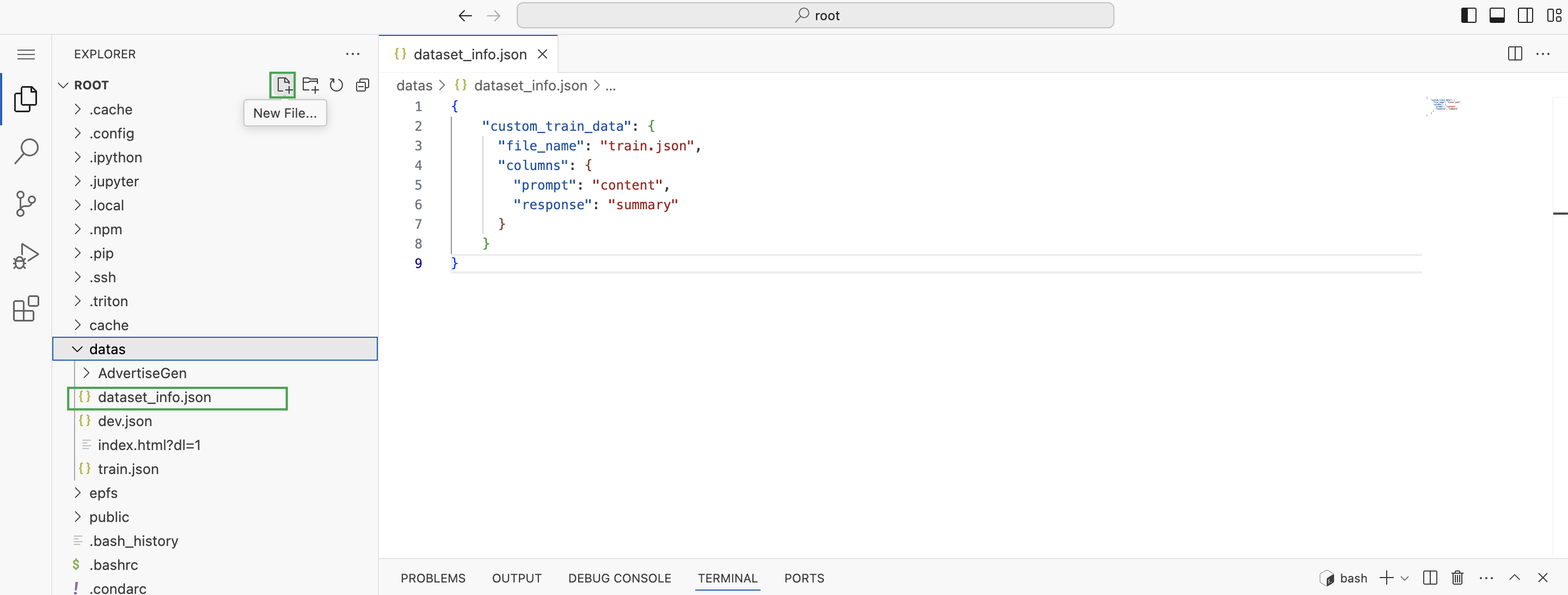Click the editor minimap preview
The height and width of the screenshot is (595, 1568).
coord(1443,106)
